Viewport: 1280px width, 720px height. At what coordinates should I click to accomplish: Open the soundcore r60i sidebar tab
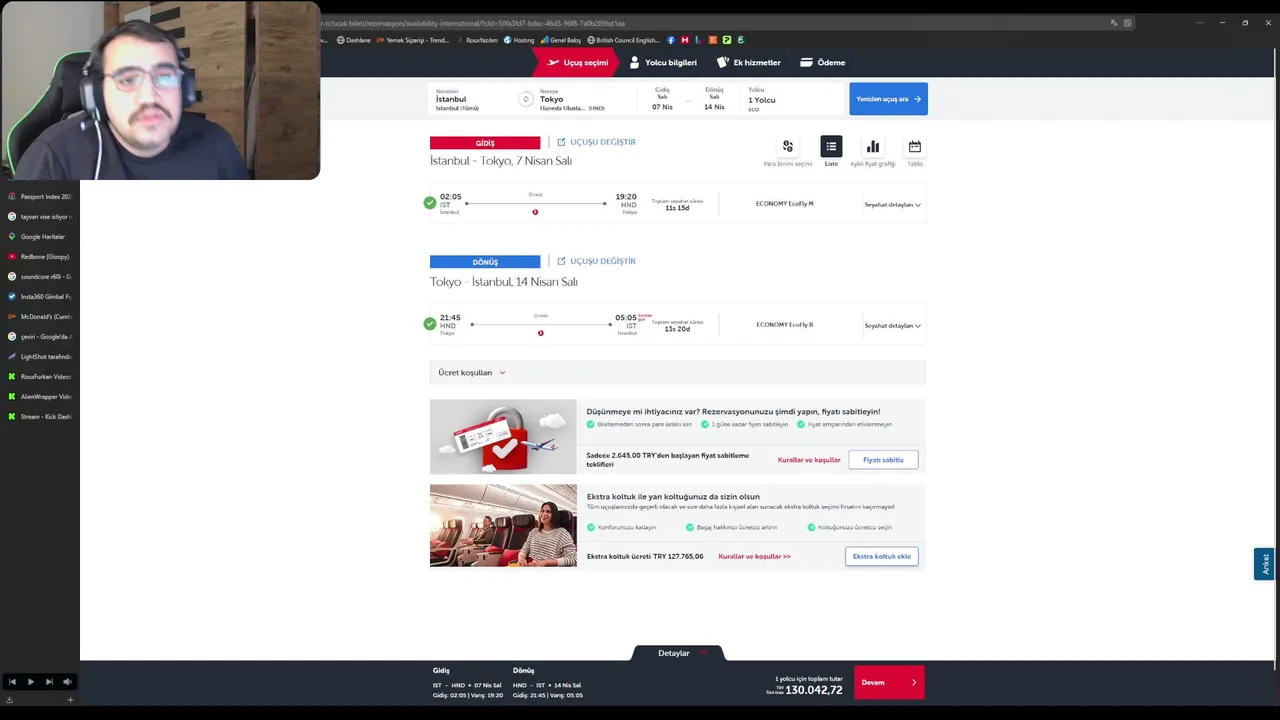40,277
